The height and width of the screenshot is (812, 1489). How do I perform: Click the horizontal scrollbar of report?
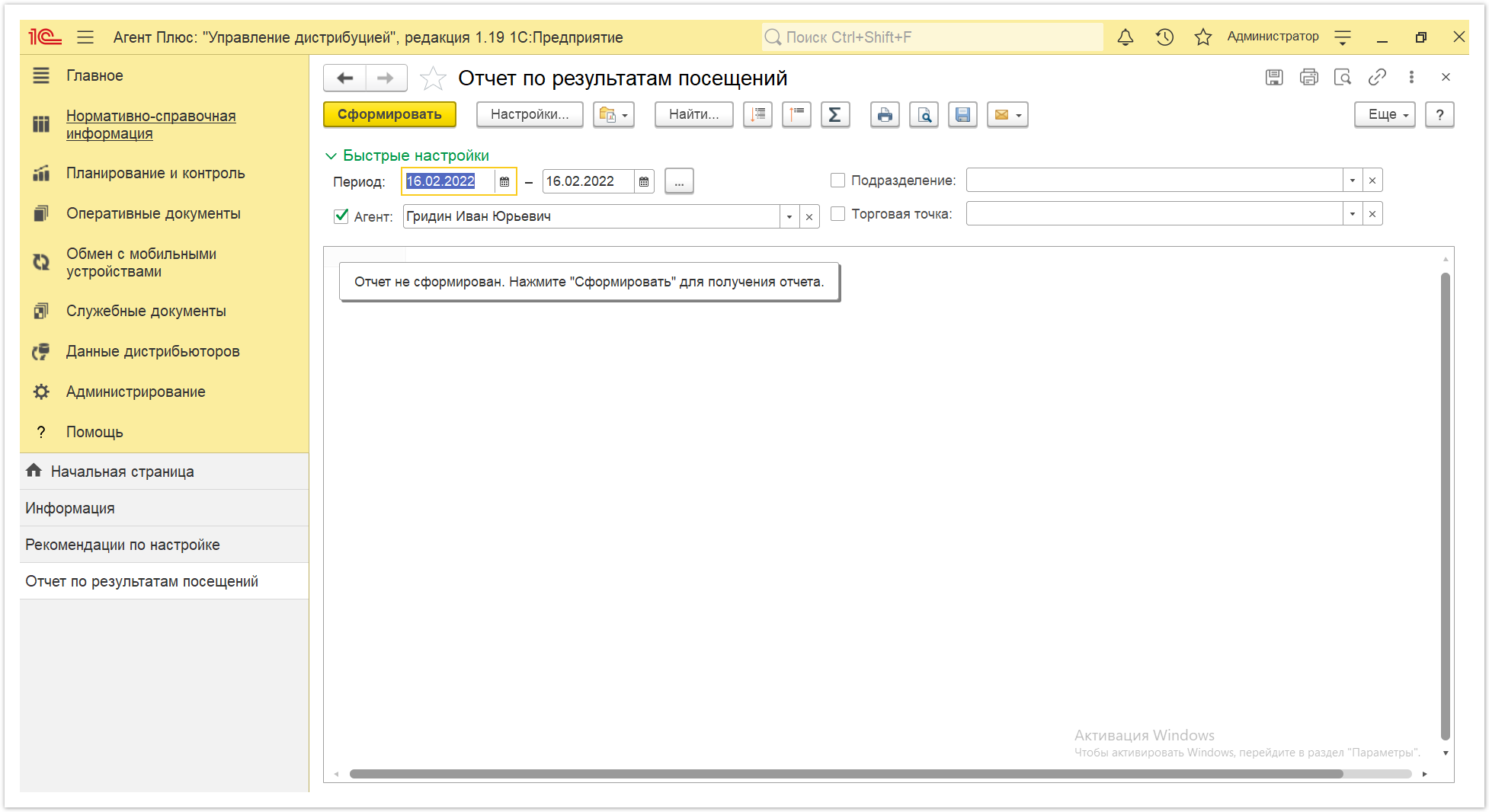846,774
